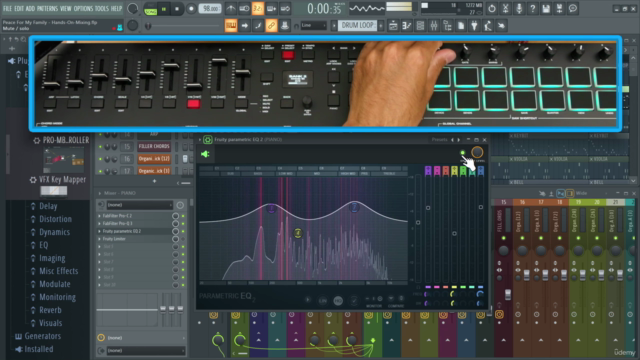Open the EDIT menu
The width and height of the screenshot is (640, 360).
[19, 8]
